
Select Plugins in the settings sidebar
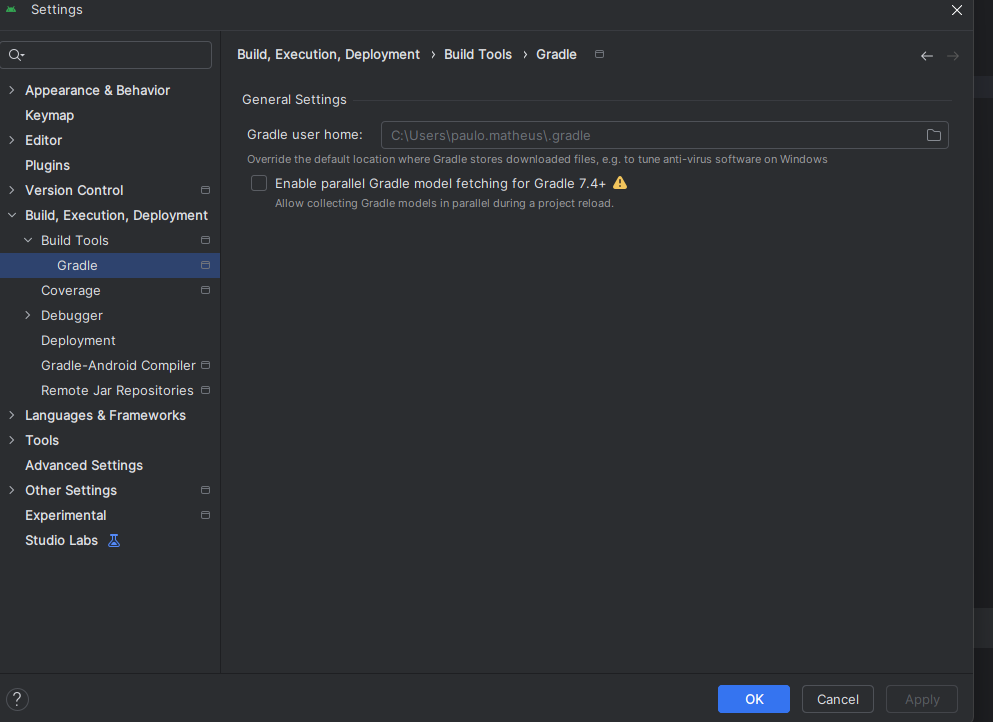[x=47, y=165]
